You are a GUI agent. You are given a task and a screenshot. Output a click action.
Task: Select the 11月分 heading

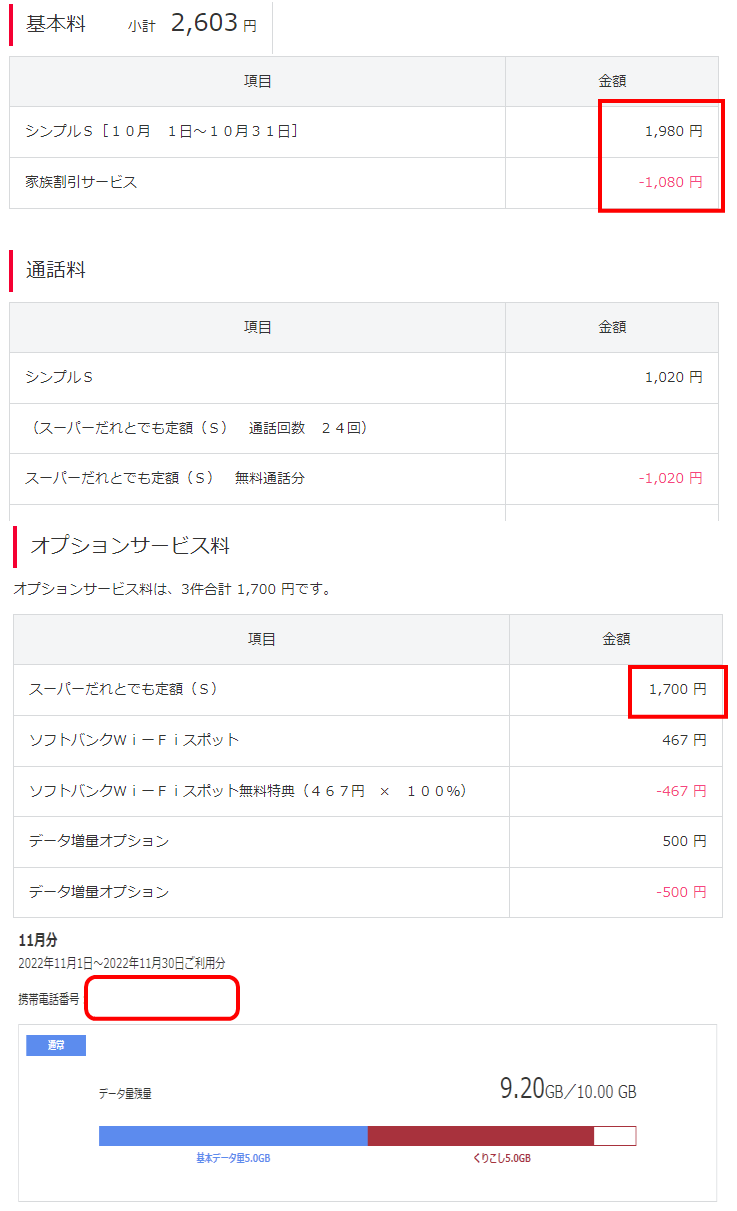pyautogui.click(x=38, y=940)
